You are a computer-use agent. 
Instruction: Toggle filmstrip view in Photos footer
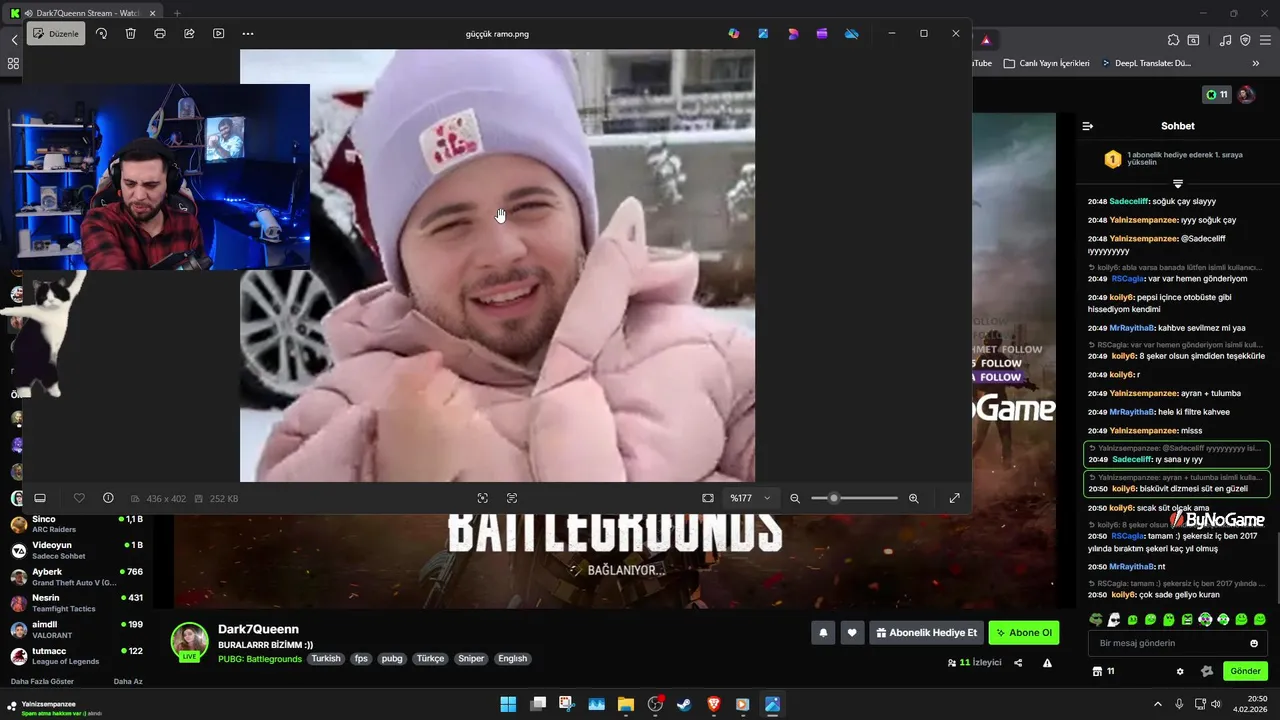40,498
